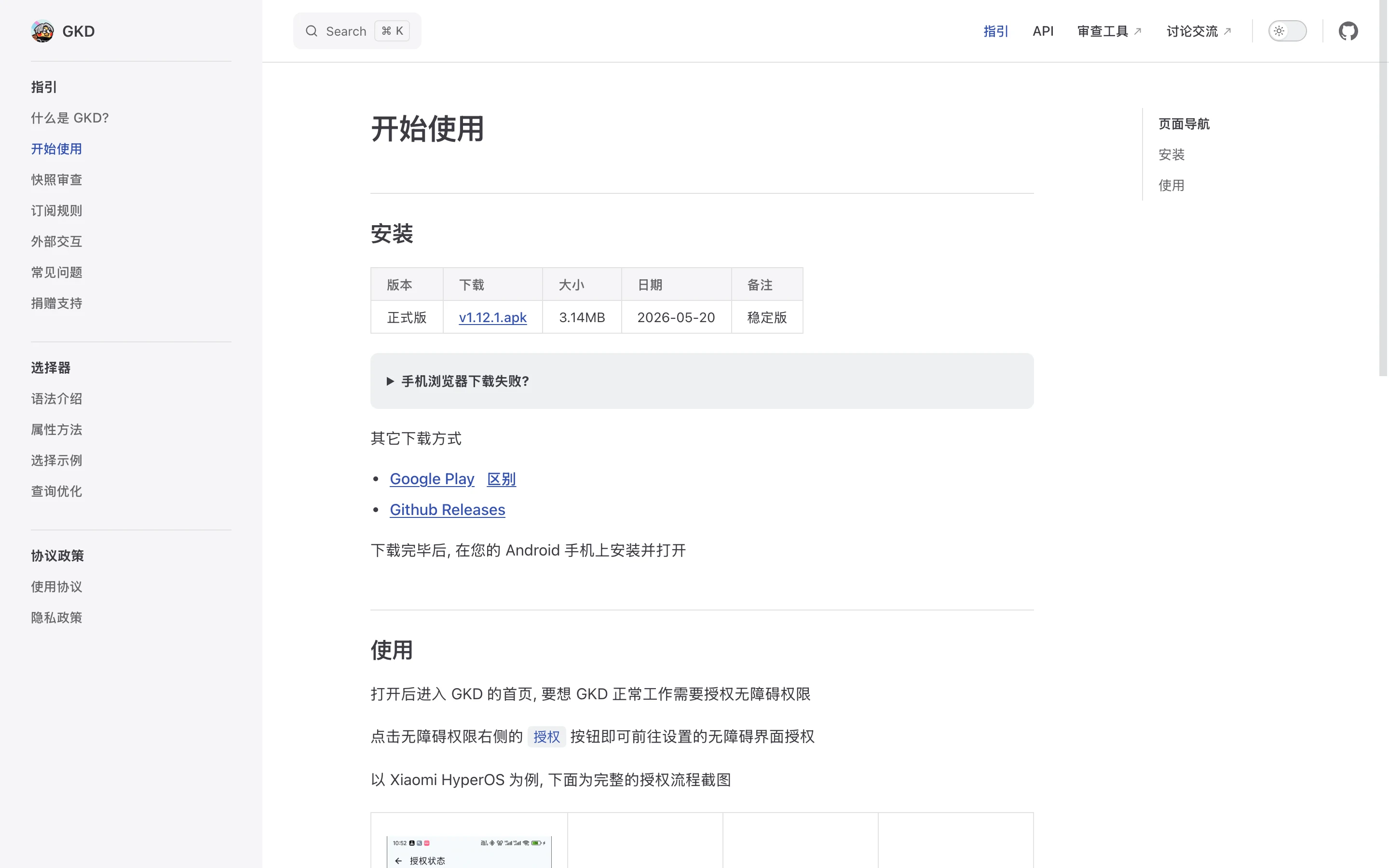
Task: Click the 备注 column header
Action: tap(767, 285)
